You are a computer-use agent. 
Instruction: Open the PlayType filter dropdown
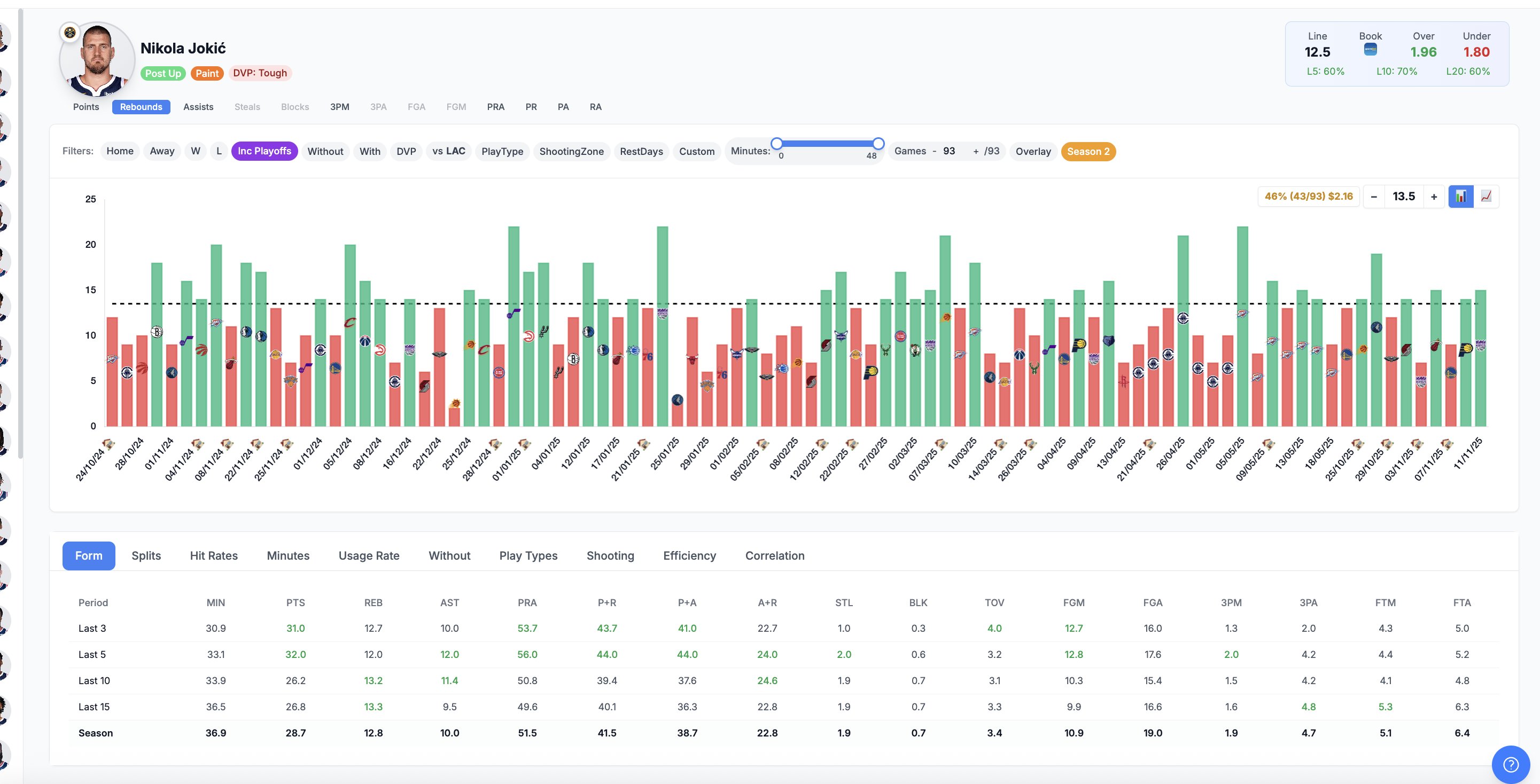point(502,151)
